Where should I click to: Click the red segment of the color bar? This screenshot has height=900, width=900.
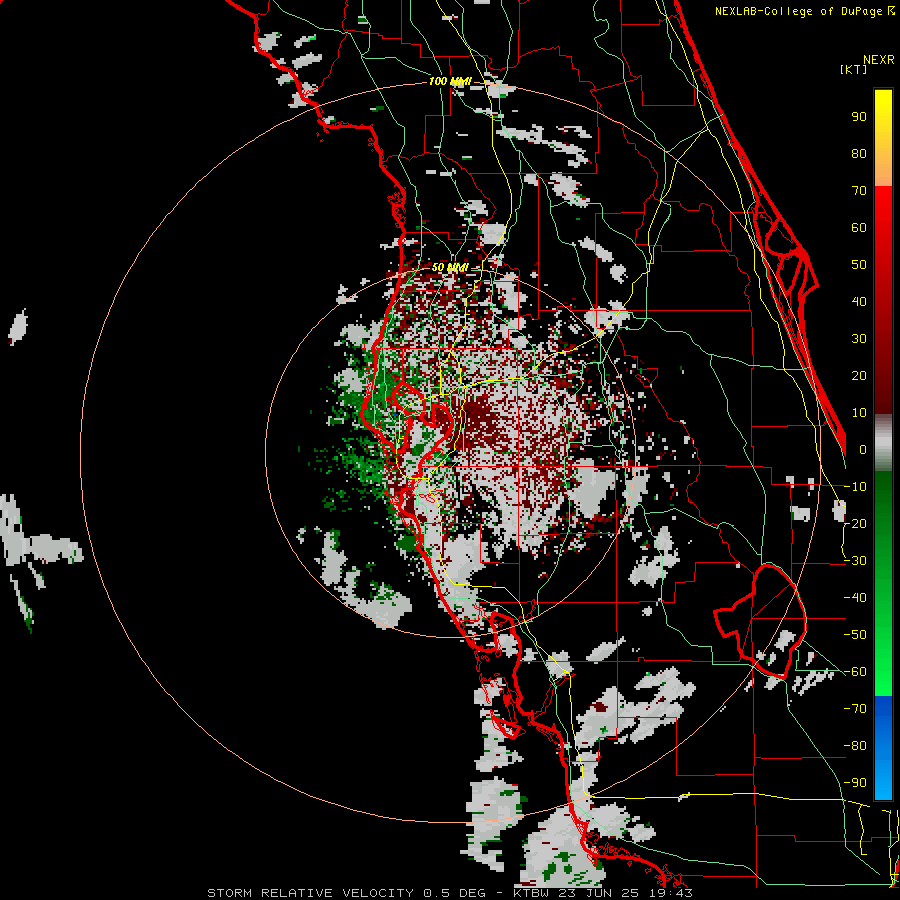883,299
